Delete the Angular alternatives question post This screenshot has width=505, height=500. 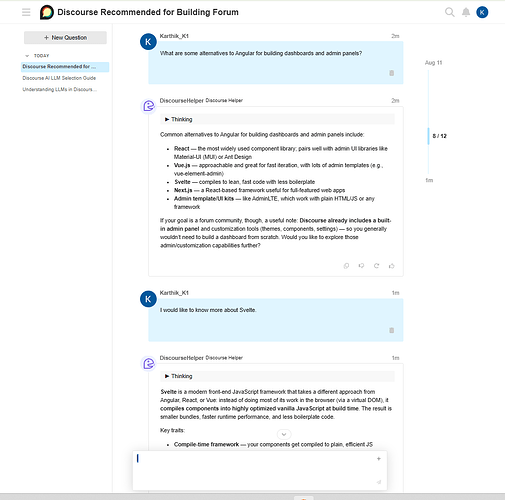tap(392, 73)
